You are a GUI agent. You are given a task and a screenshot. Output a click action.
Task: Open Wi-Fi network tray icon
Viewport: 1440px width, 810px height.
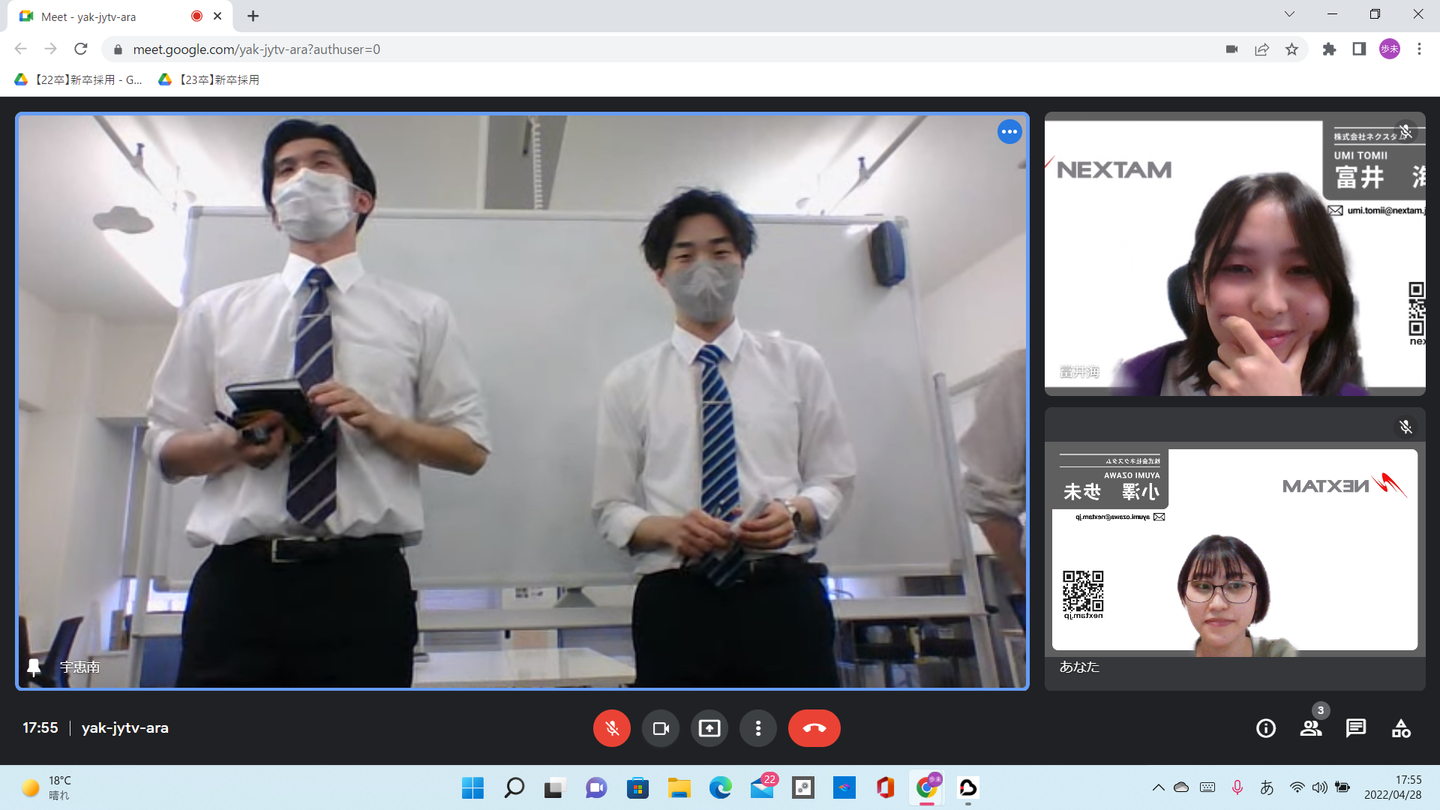pos(1297,788)
